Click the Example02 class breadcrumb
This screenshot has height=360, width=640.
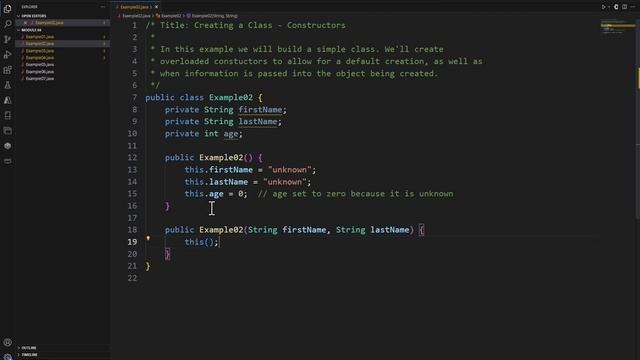tap(171, 16)
